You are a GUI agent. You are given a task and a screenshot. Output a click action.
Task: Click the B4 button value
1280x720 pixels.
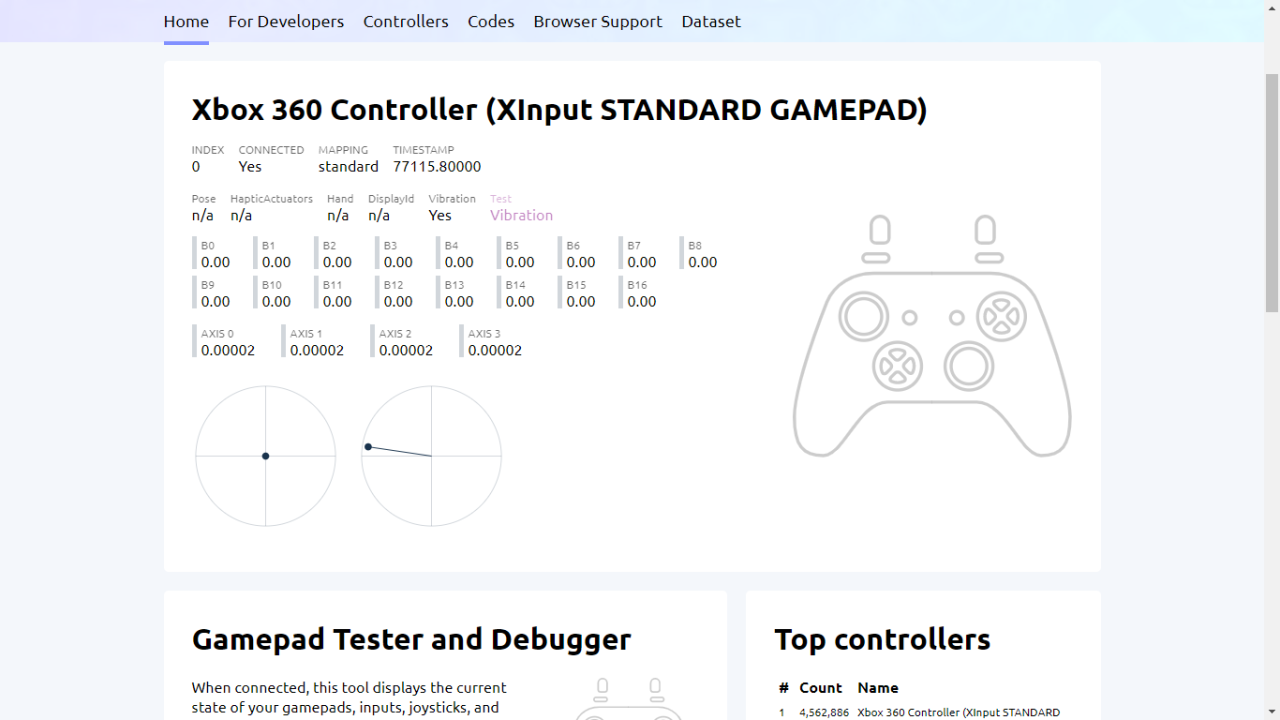pos(459,262)
